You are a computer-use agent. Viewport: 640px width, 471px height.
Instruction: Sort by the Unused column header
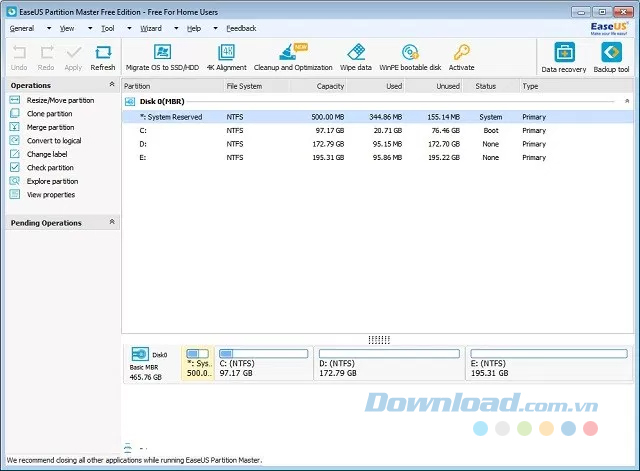tap(434, 86)
